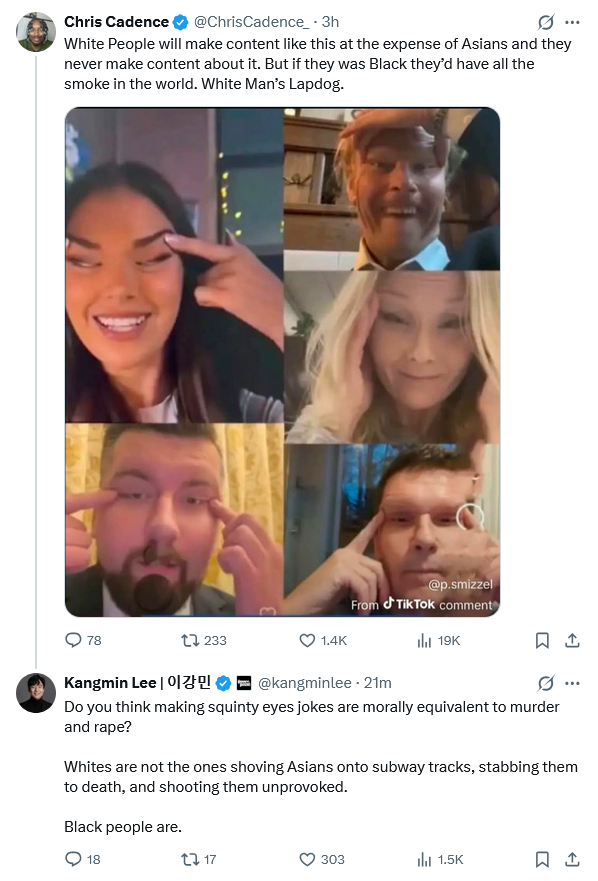Screen dimensions: 598x881
Task: Expand more options on Kangmin Lee's reply
Action: (x=572, y=683)
